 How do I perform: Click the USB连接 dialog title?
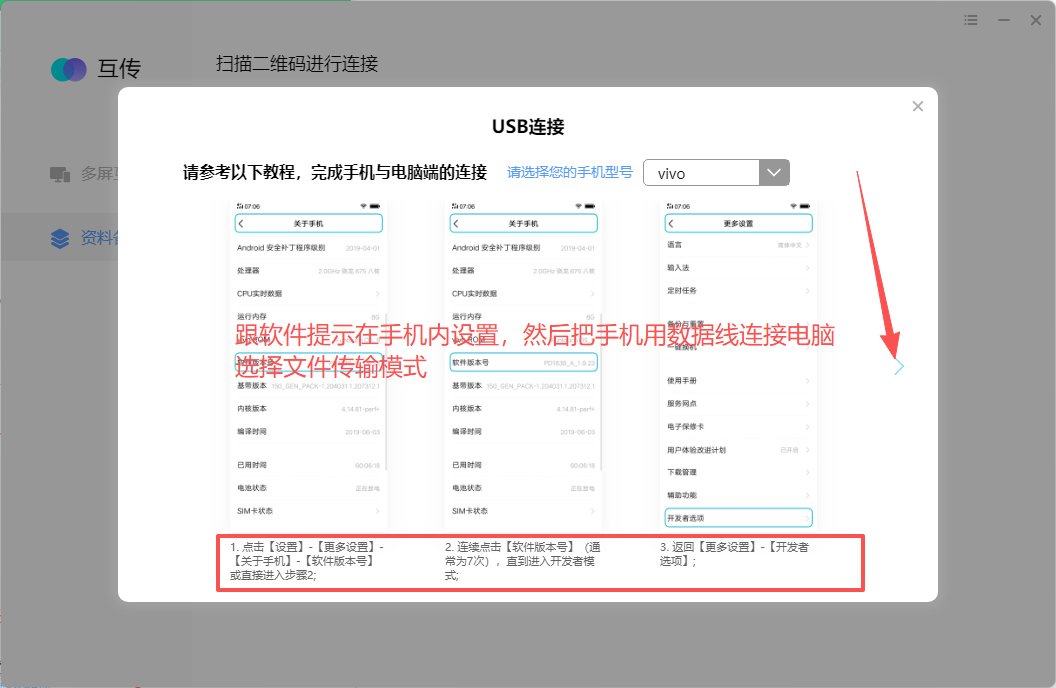(528, 127)
